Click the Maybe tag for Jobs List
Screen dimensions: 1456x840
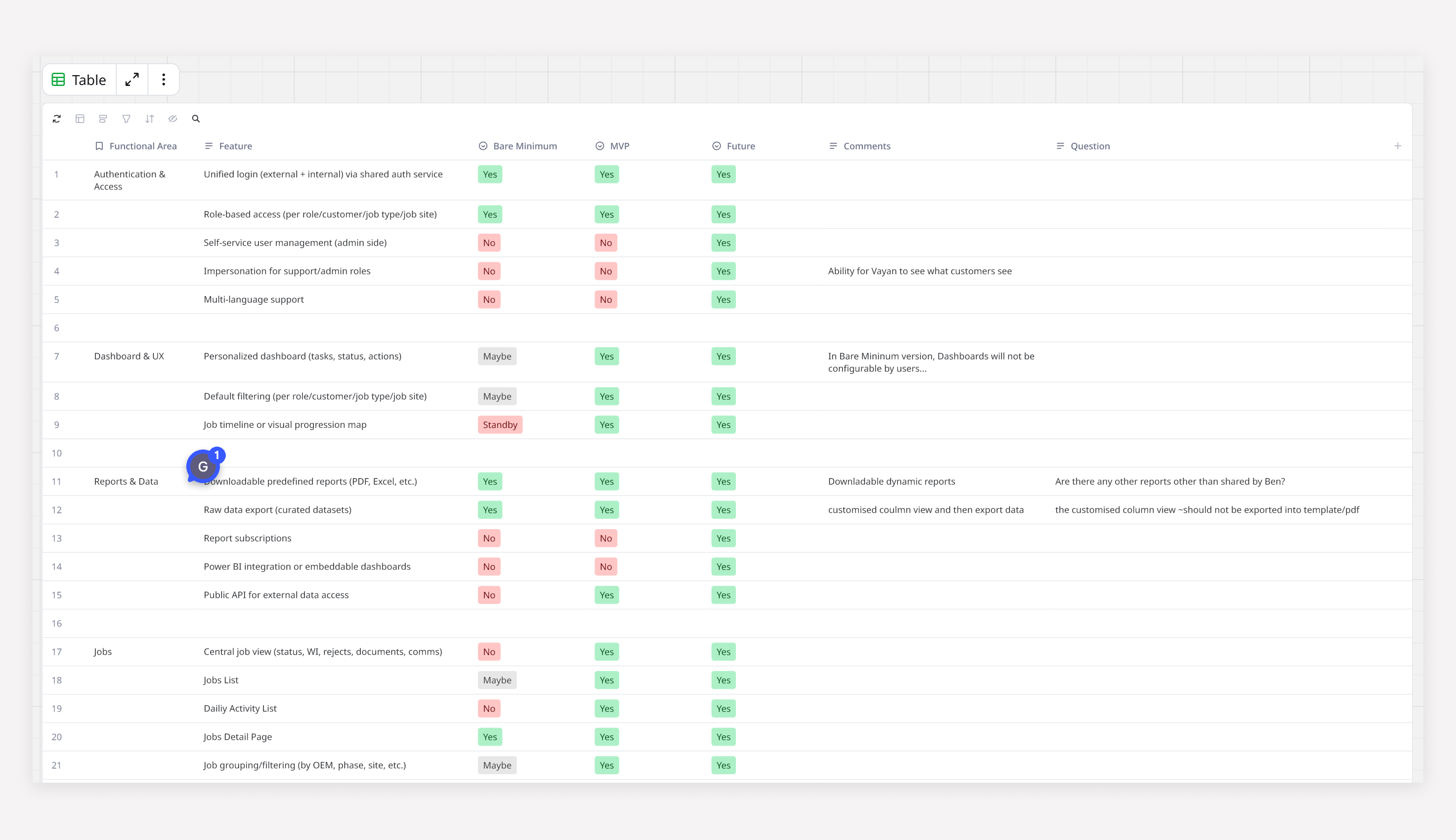point(497,680)
